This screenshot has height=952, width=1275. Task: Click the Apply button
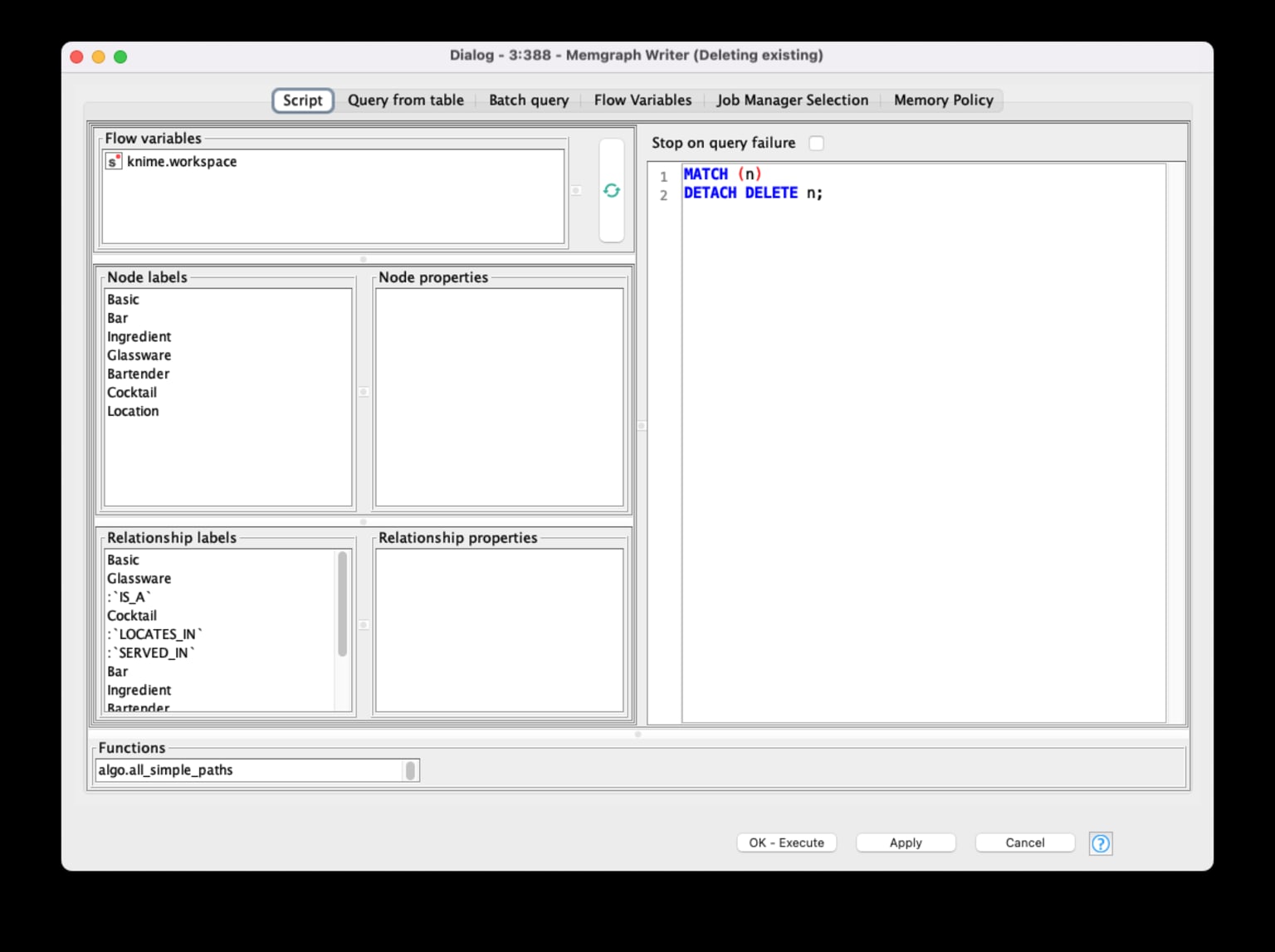click(x=906, y=842)
